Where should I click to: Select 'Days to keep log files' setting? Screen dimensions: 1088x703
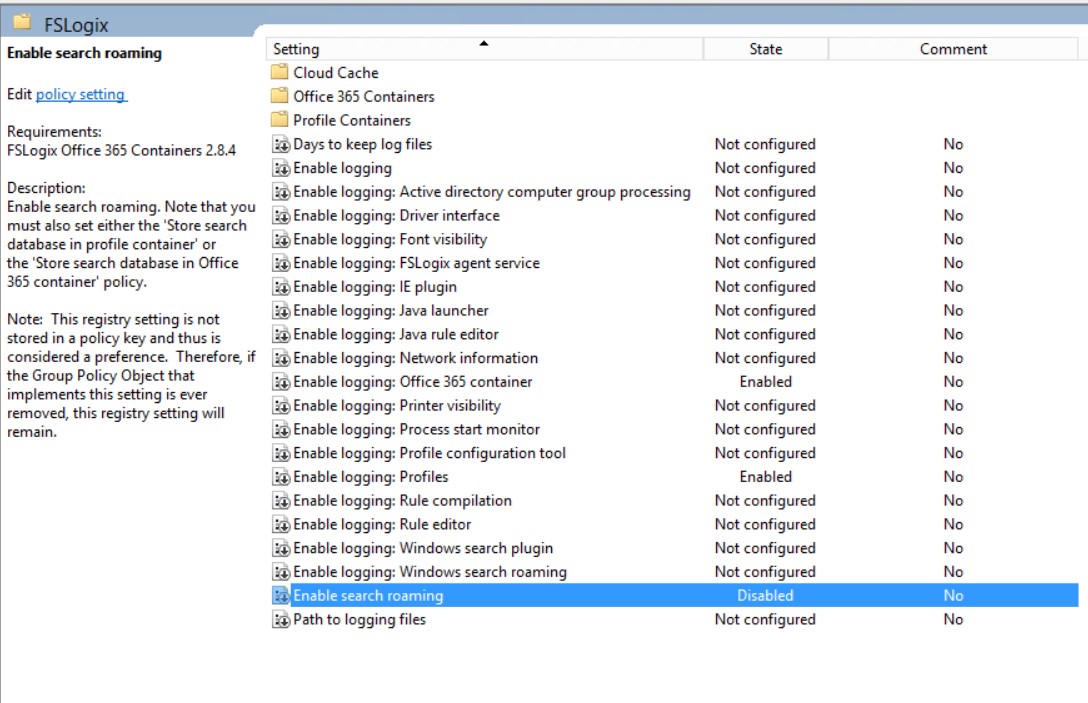click(362, 144)
